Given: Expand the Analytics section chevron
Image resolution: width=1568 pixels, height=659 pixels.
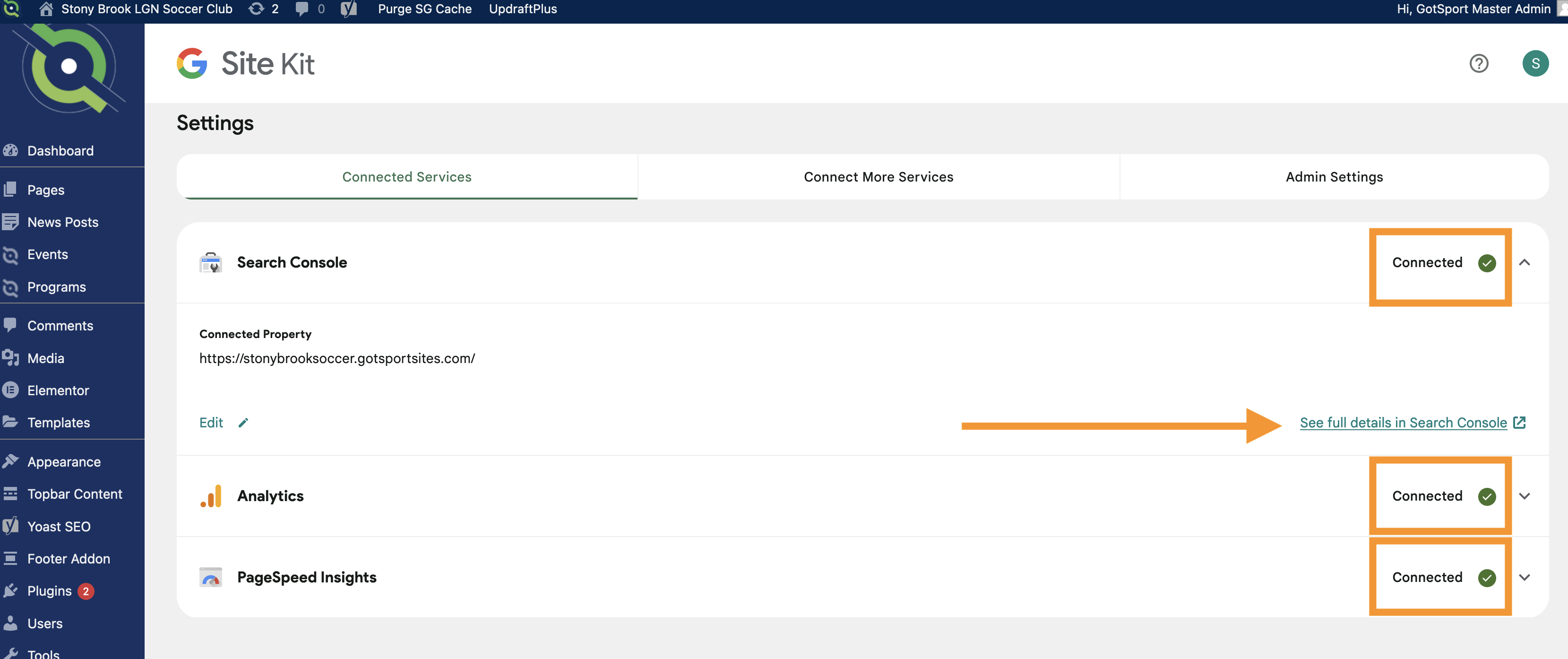Looking at the screenshot, I should click(1524, 496).
